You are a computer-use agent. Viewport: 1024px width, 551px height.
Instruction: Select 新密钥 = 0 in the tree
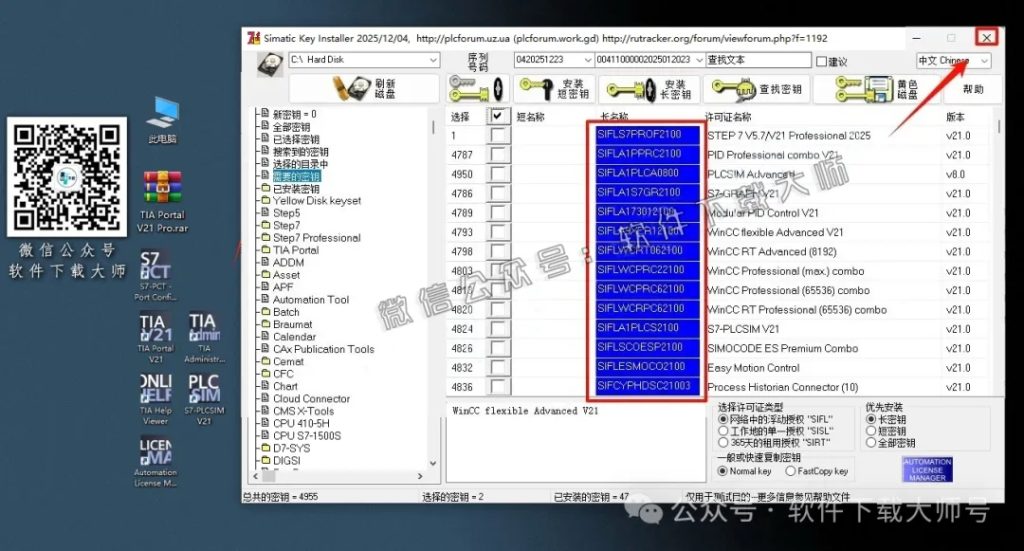pos(295,114)
